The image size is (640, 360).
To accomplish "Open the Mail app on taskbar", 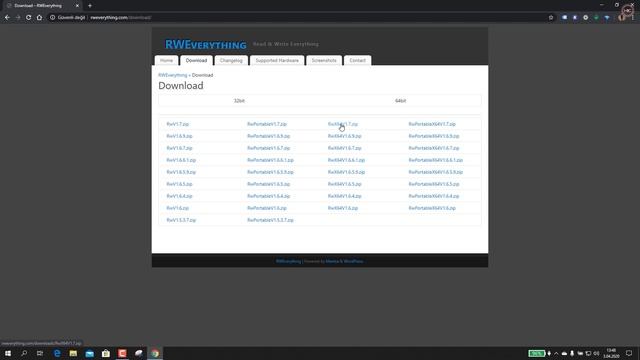I will point(89,353).
